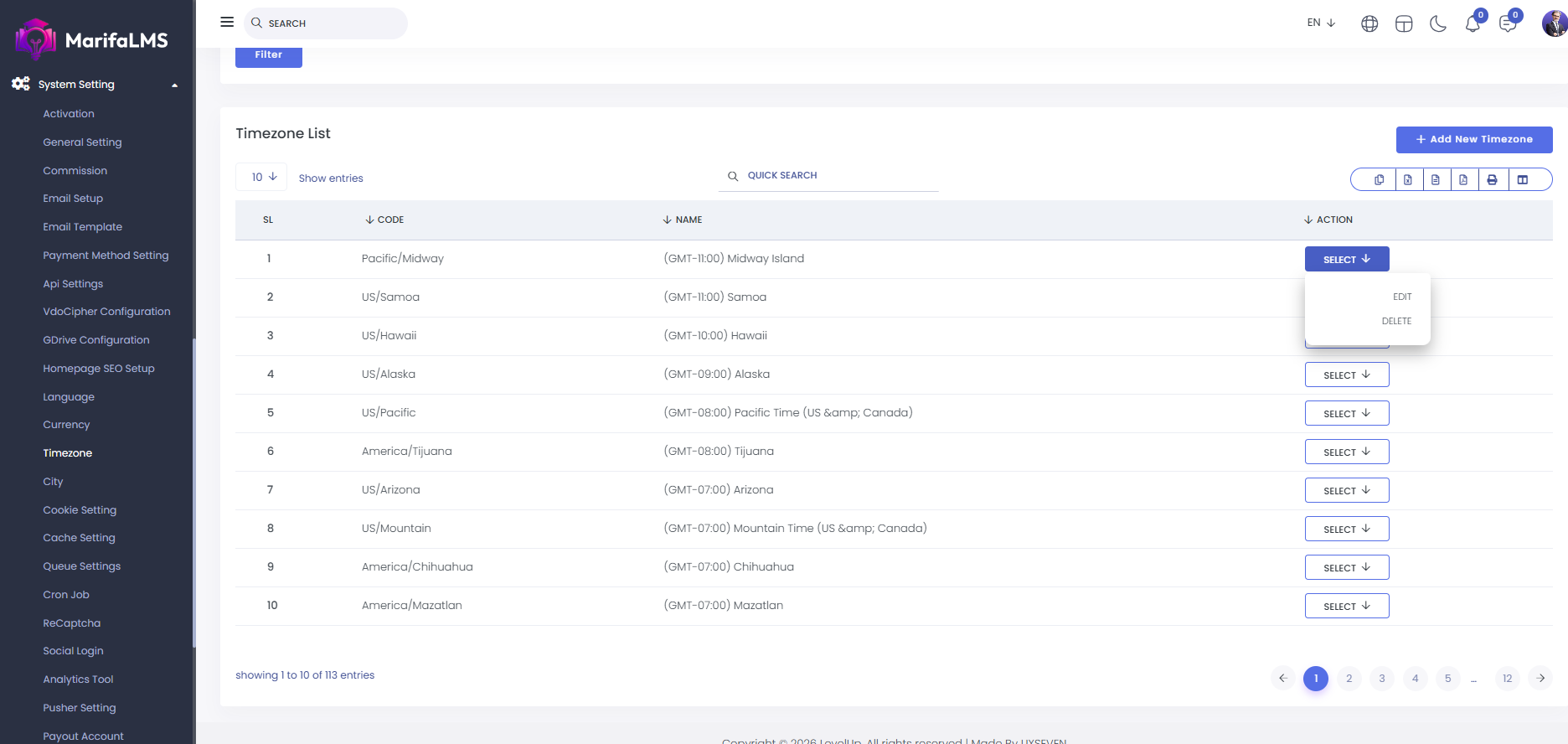Choose Edit from the open action menu
Image resolution: width=1568 pixels, height=744 pixels.
(x=1401, y=297)
